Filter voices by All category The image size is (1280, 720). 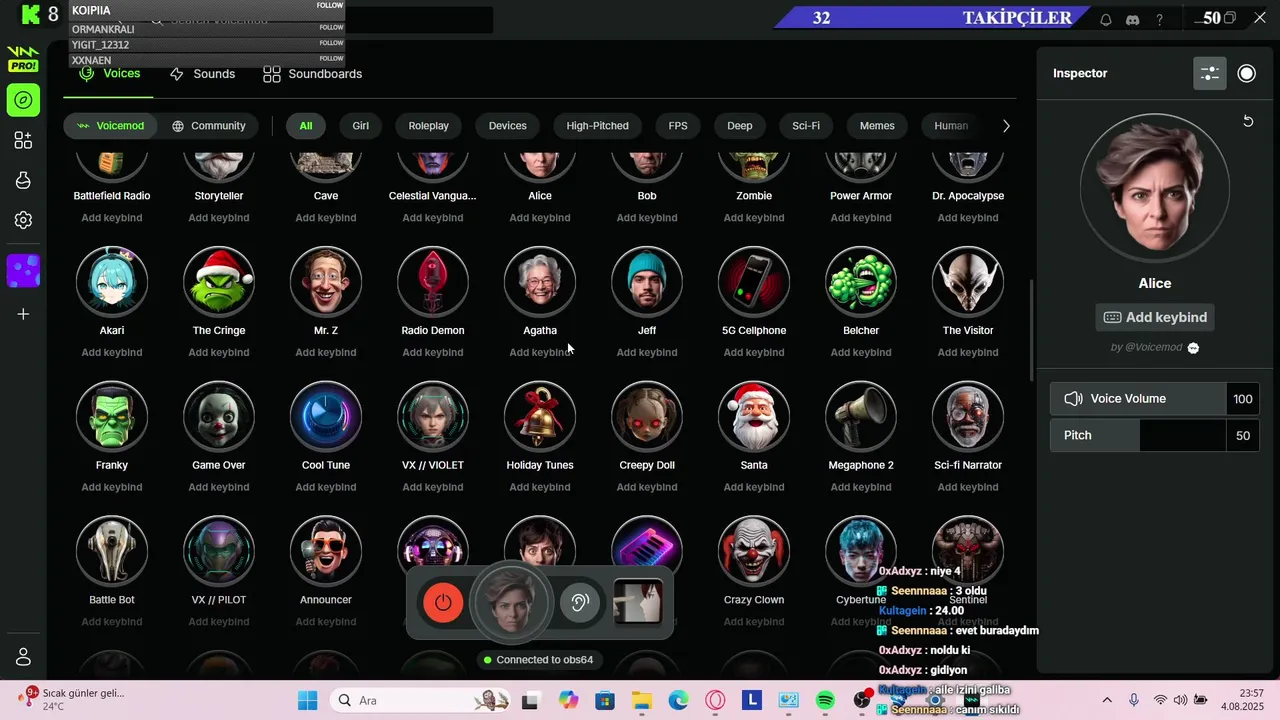pyautogui.click(x=306, y=126)
